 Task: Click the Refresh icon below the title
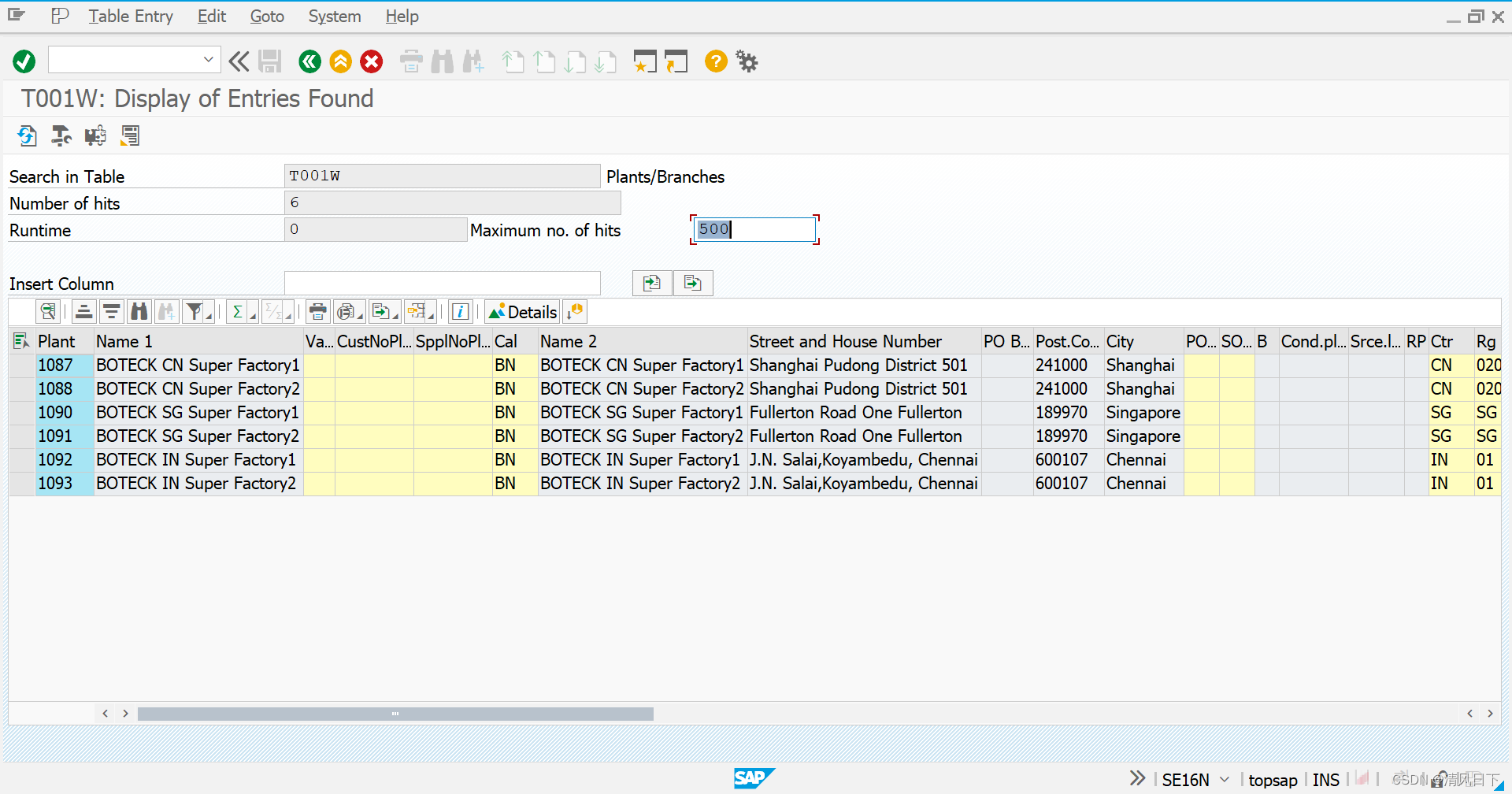click(27, 136)
